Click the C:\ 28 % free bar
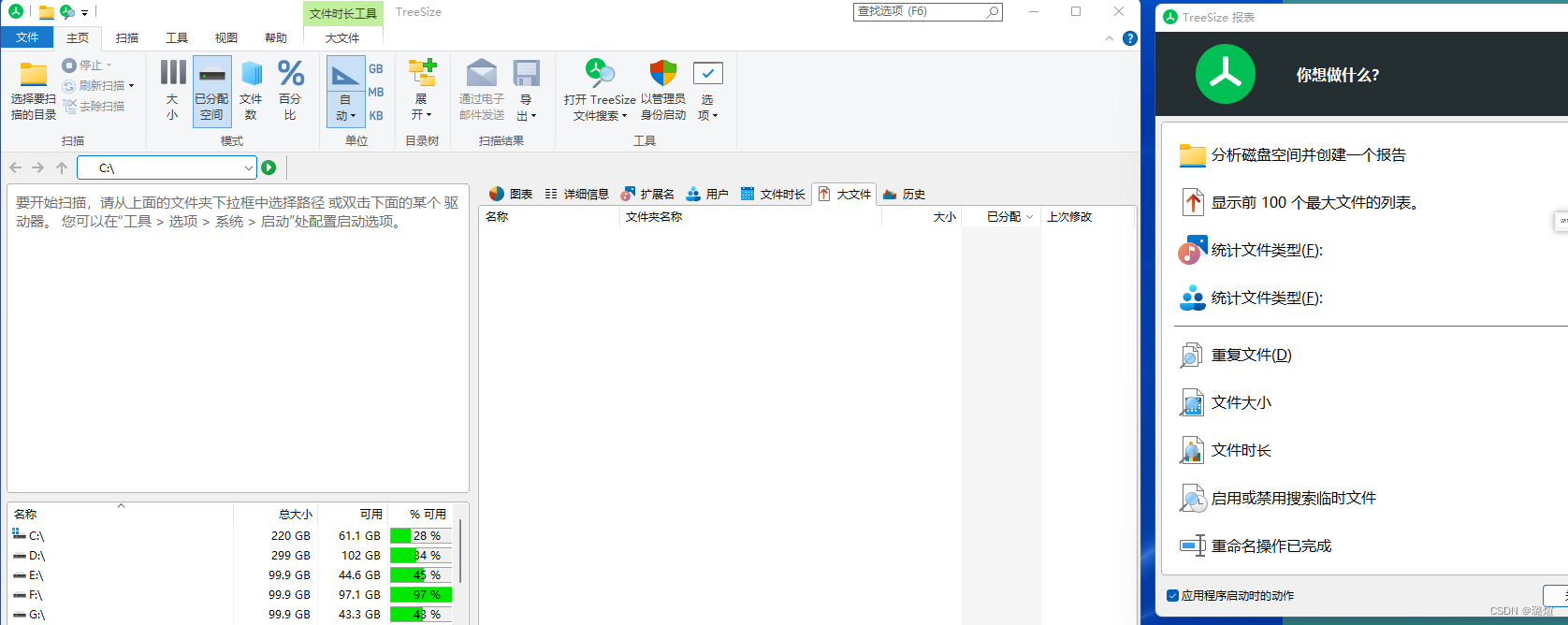This screenshot has width=1568, height=625. [x=421, y=536]
